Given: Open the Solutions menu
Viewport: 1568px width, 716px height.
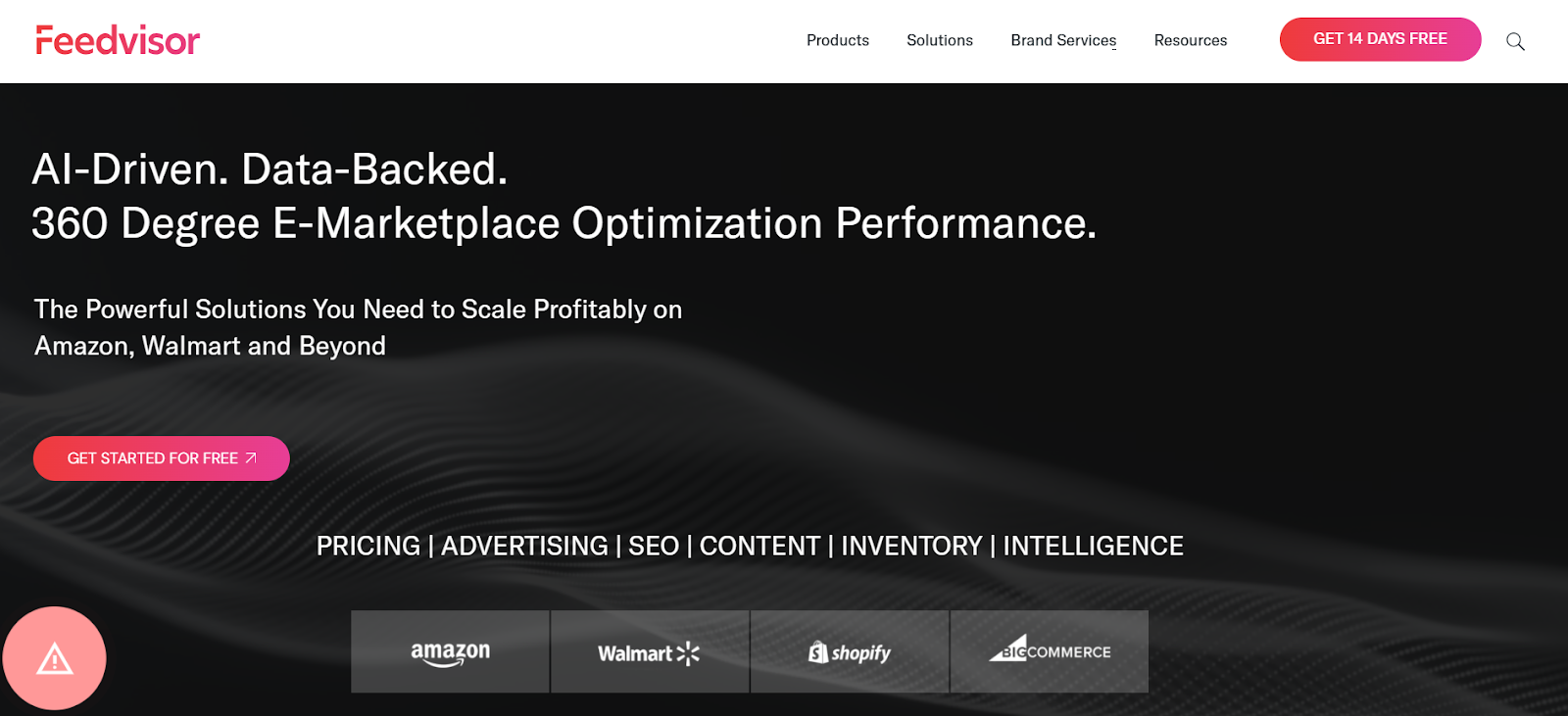Looking at the screenshot, I should [x=939, y=40].
